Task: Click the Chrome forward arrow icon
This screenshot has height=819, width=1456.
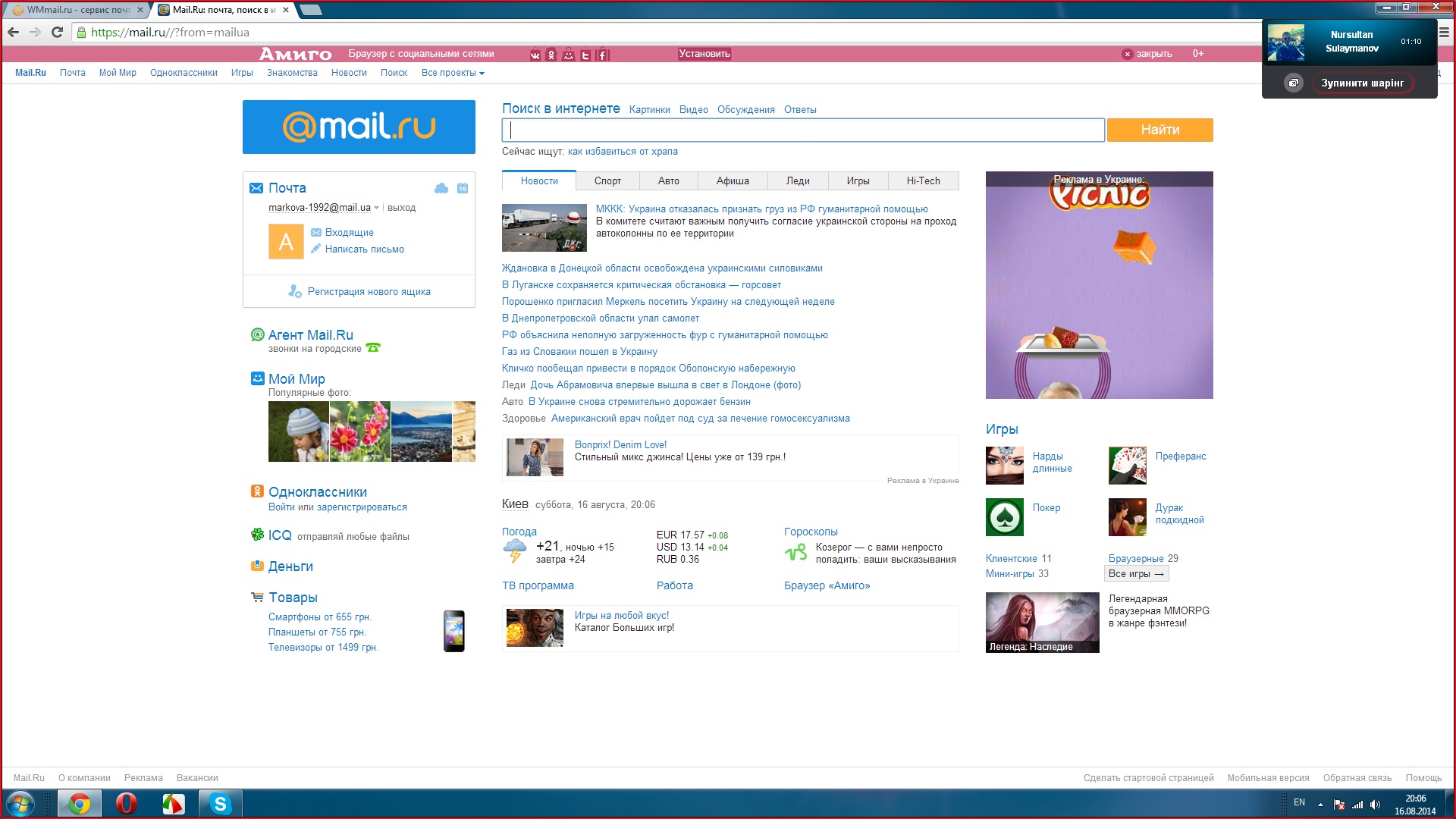Action: pyautogui.click(x=35, y=32)
